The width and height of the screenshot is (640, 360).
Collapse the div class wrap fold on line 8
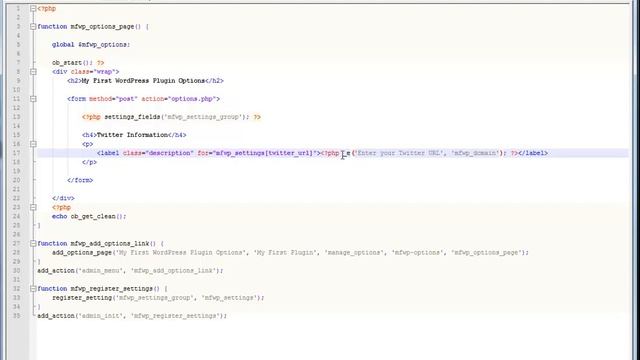33,72
